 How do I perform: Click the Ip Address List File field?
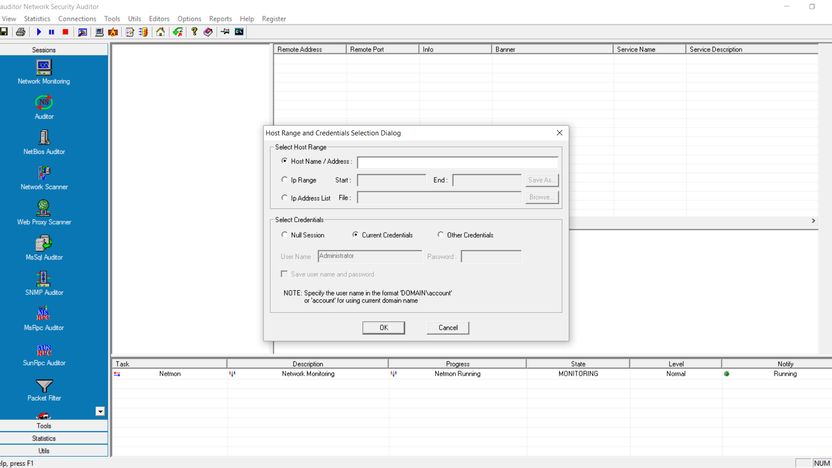(x=439, y=198)
